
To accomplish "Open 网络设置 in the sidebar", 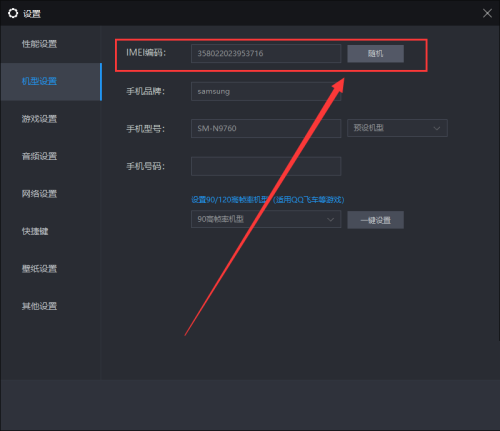I will pyautogui.click(x=39, y=194).
